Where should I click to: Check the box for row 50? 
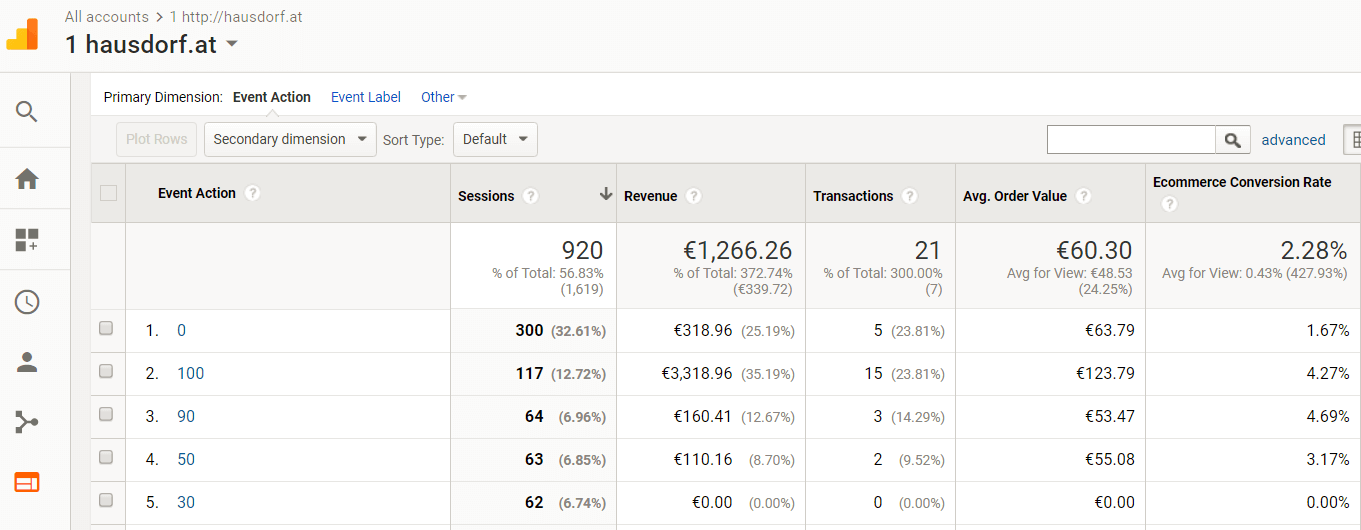106,458
